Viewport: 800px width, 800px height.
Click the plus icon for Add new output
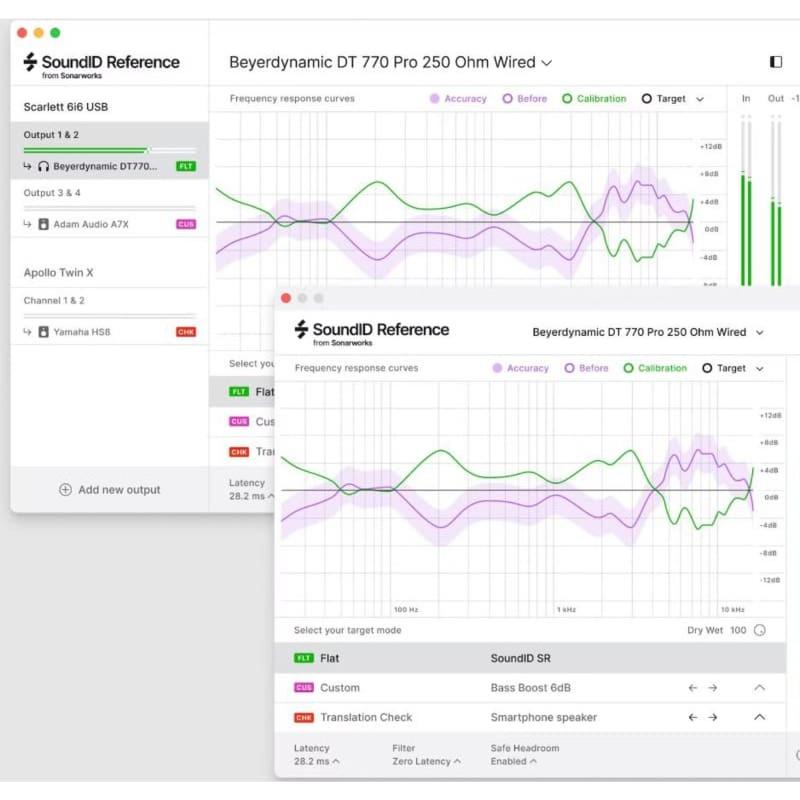65,490
